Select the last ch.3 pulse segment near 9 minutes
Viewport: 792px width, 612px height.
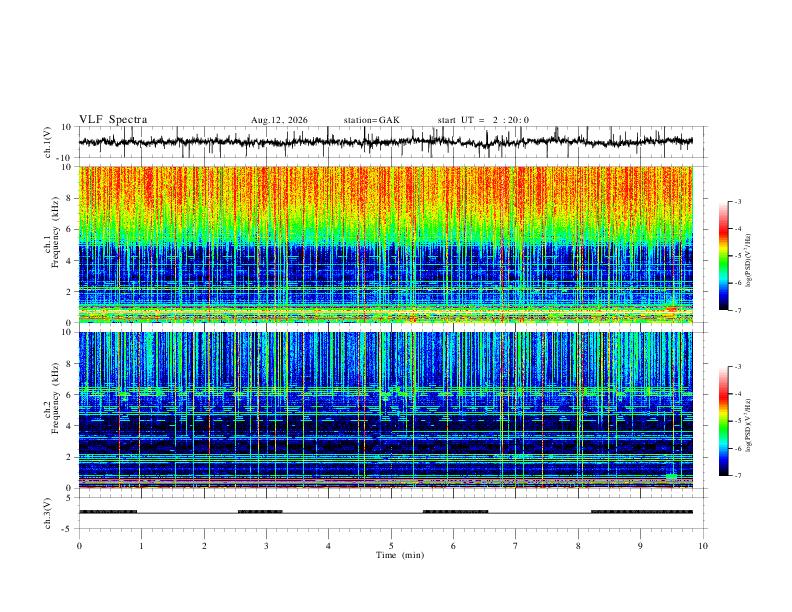tap(642, 512)
